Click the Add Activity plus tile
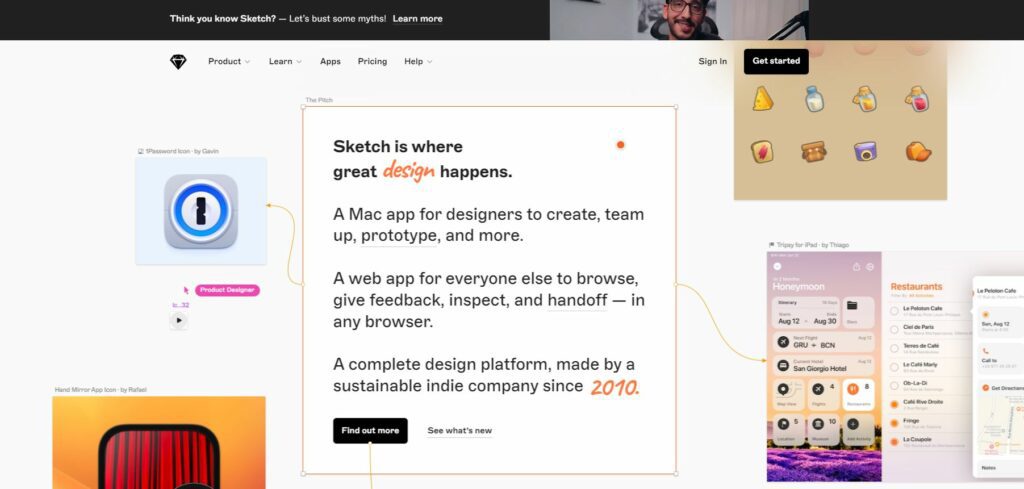The width and height of the screenshot is (1024, 489). point(859,429)
